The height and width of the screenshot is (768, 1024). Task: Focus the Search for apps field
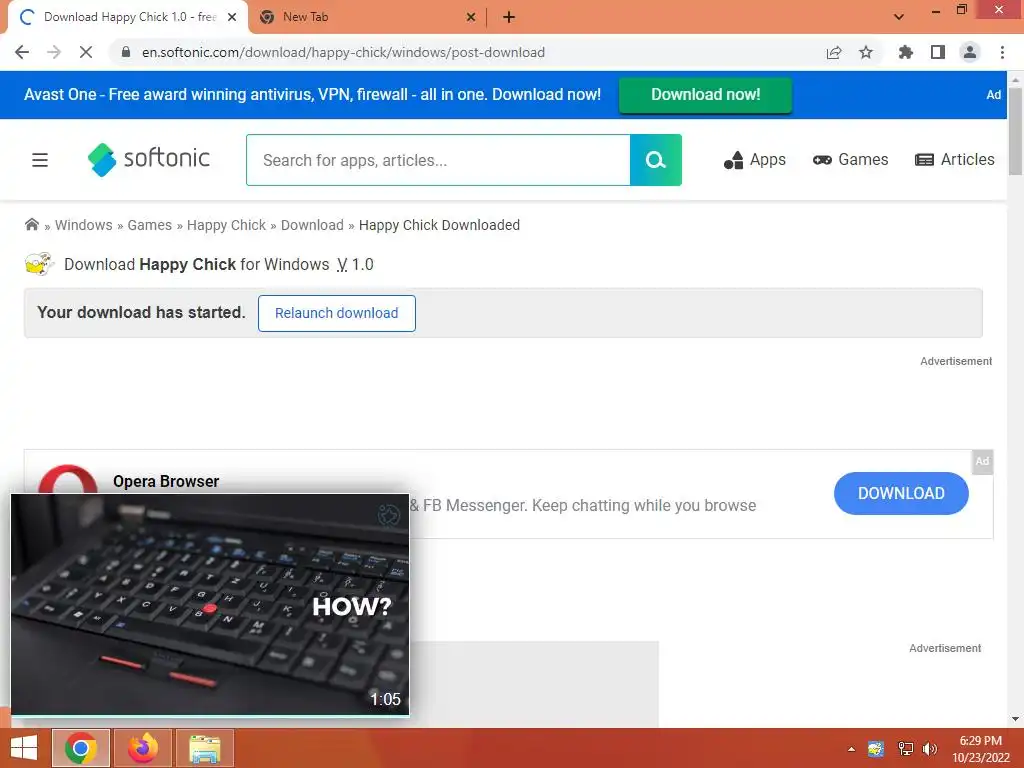point(438,160)
